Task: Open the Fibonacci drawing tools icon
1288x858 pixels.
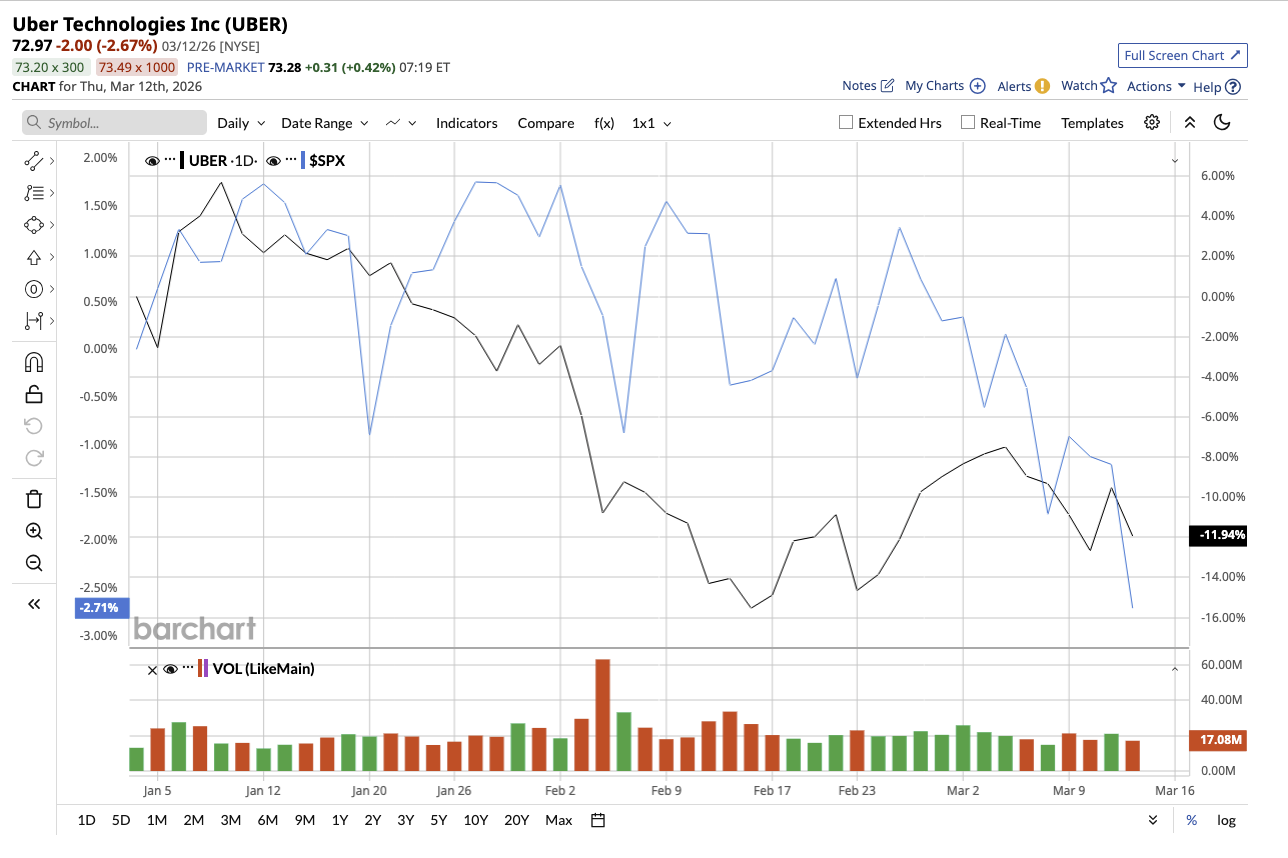Action: click(34, 192)
